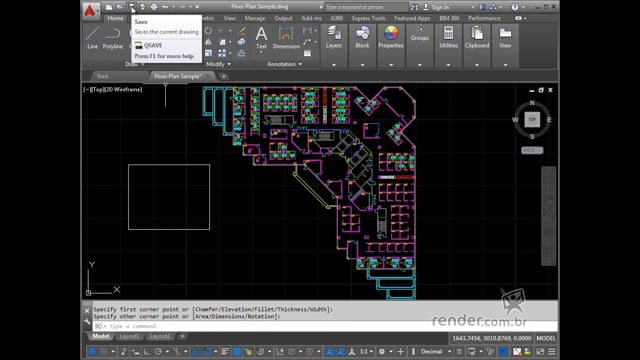Open the Groups panel button
640x360 pixels.
click(x=419, y=34)
